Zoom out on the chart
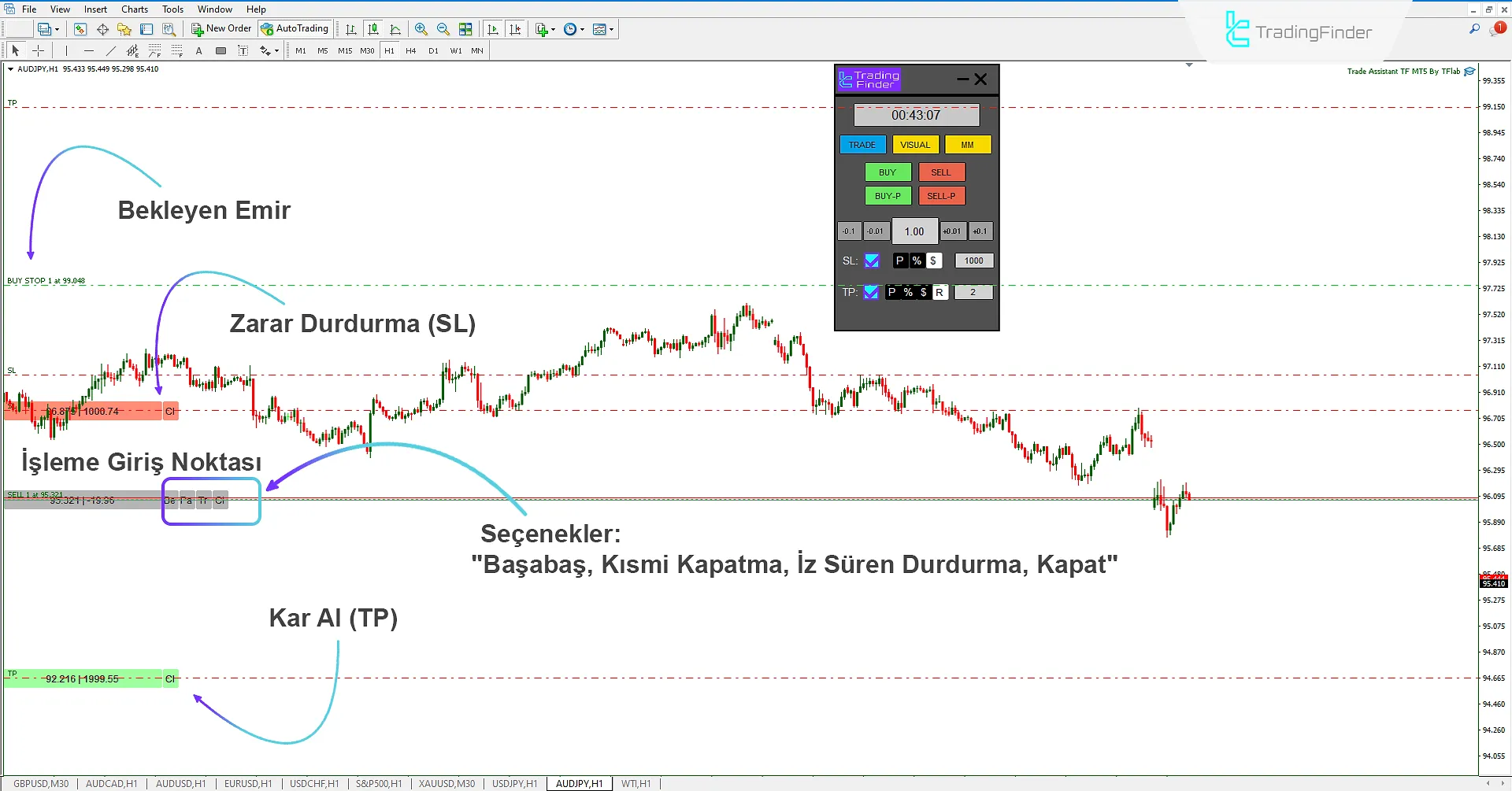 click(x=443, y=29)
